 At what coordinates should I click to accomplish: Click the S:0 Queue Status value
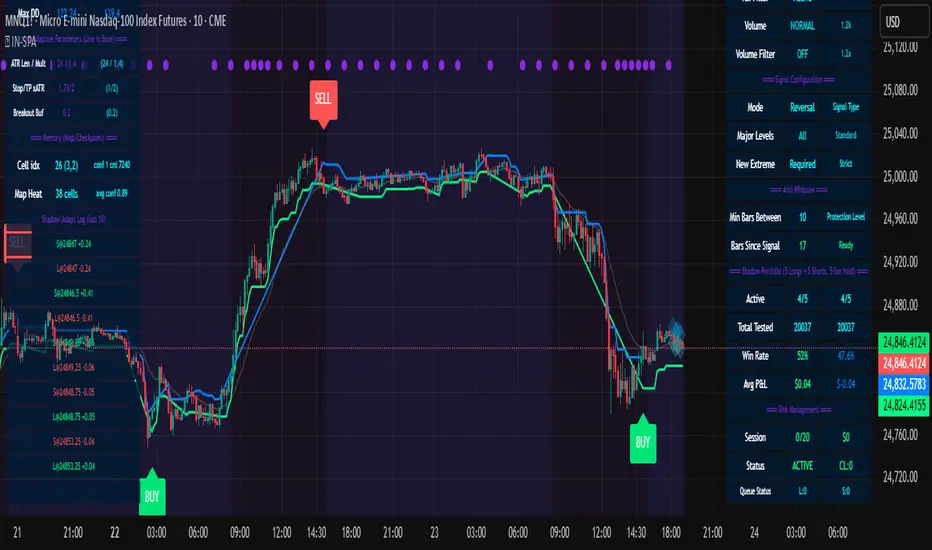pos(846,491)
